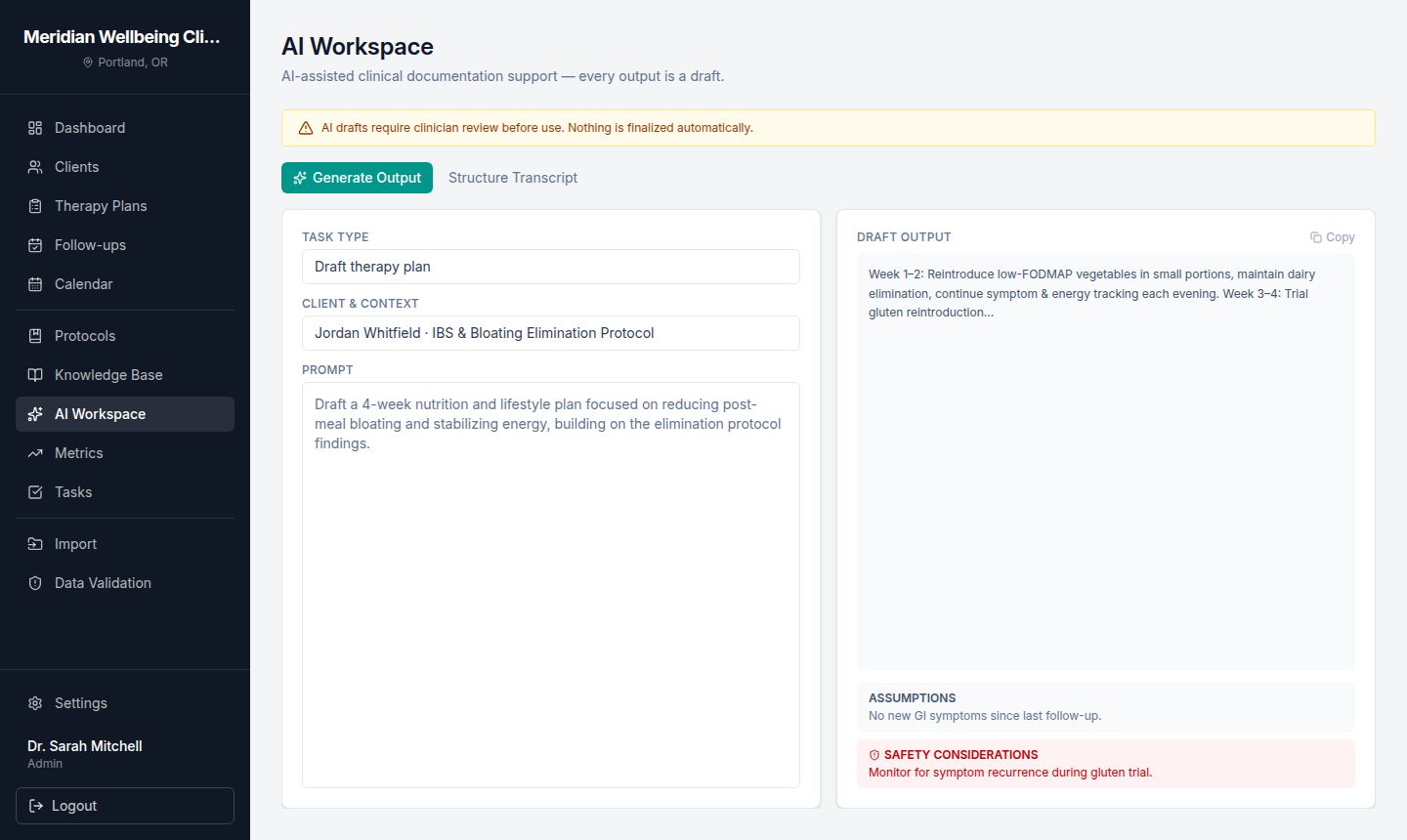Click the Knowledge Base open-book icon
This screenshot has width=1407, height=840.
pos(35,375)
